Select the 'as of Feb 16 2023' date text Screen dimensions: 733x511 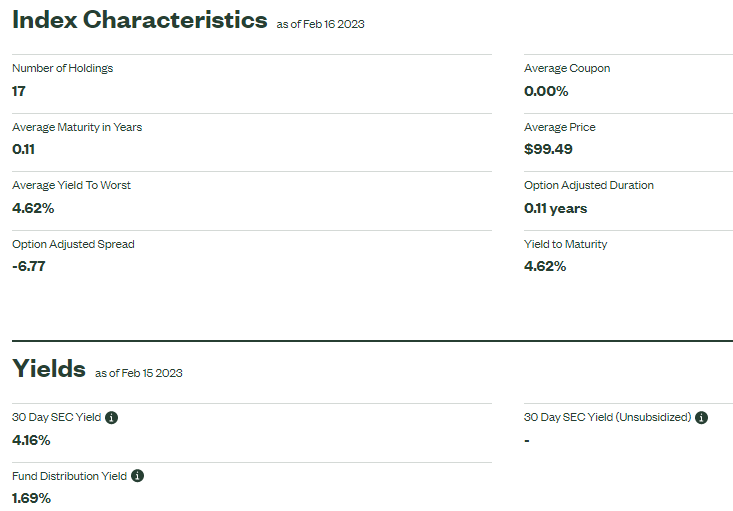[321, 24]
